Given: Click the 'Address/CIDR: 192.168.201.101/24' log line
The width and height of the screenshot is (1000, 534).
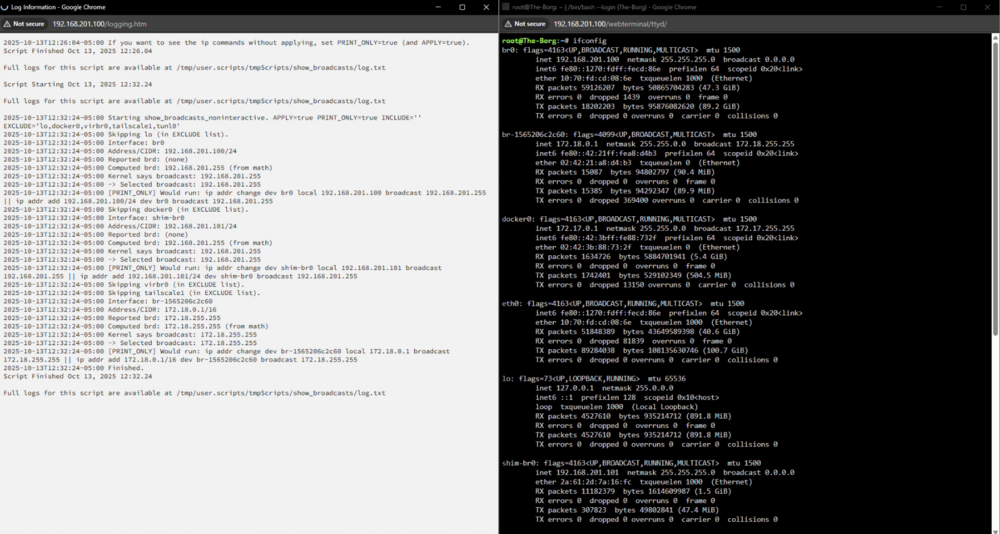Looking at the screenshot, I should click(x=120, y=226).
